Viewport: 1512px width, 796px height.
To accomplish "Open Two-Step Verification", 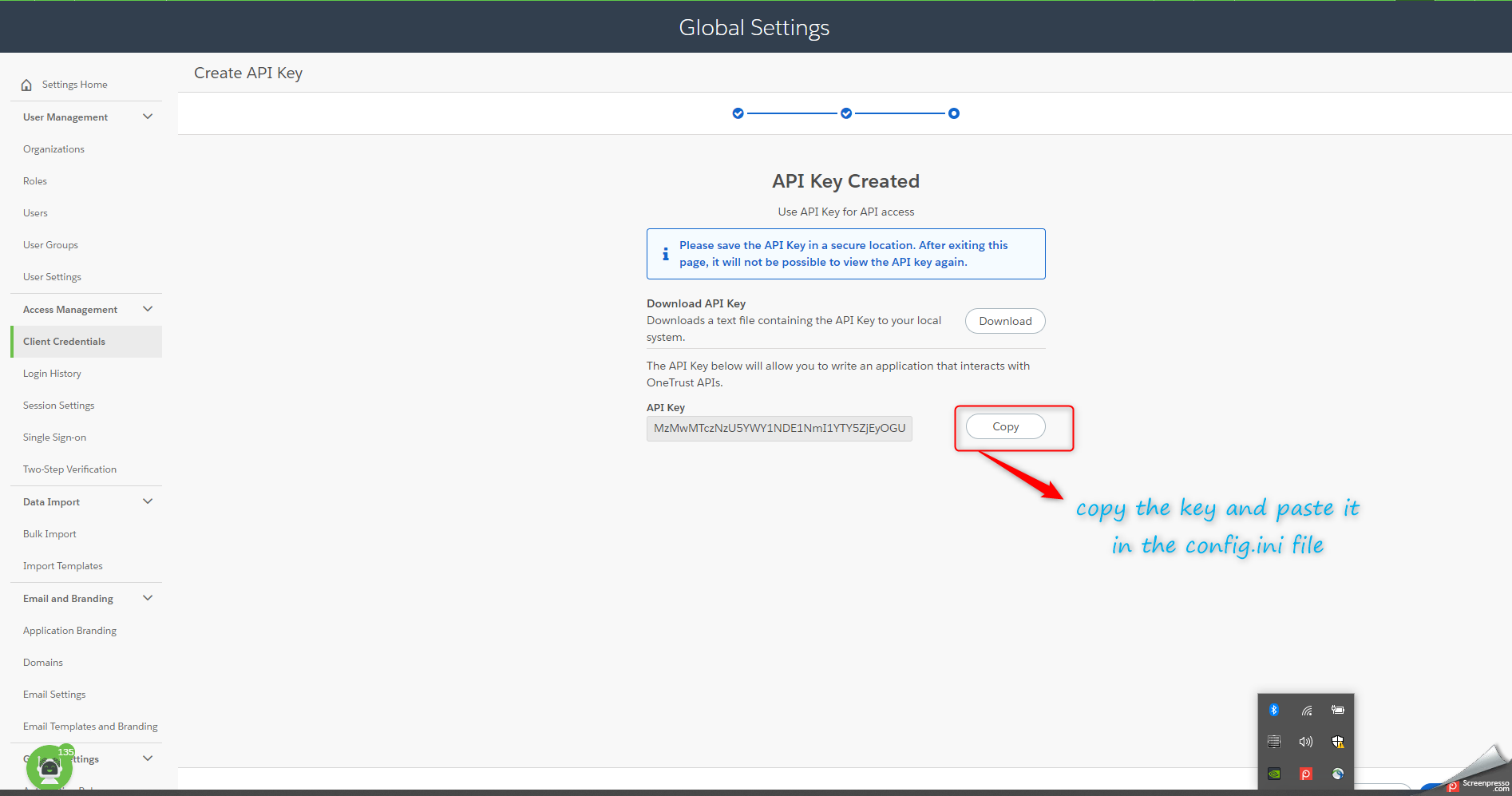I will tap(69, 469).
